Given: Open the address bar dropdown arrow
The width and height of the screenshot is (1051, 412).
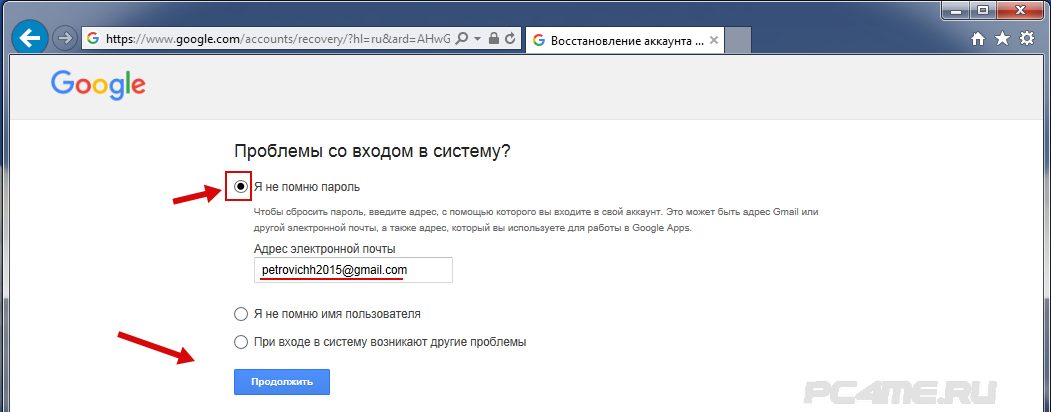Looking at the screenshot, I should pyautogui.click(x=477, y=39).
